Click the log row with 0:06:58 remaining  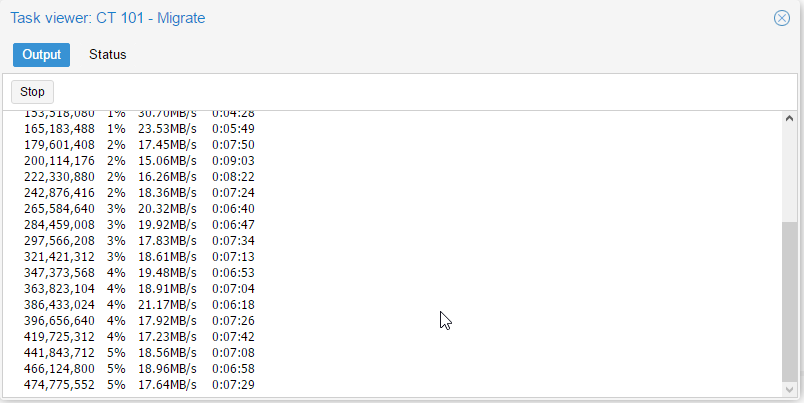pos(139,369)
